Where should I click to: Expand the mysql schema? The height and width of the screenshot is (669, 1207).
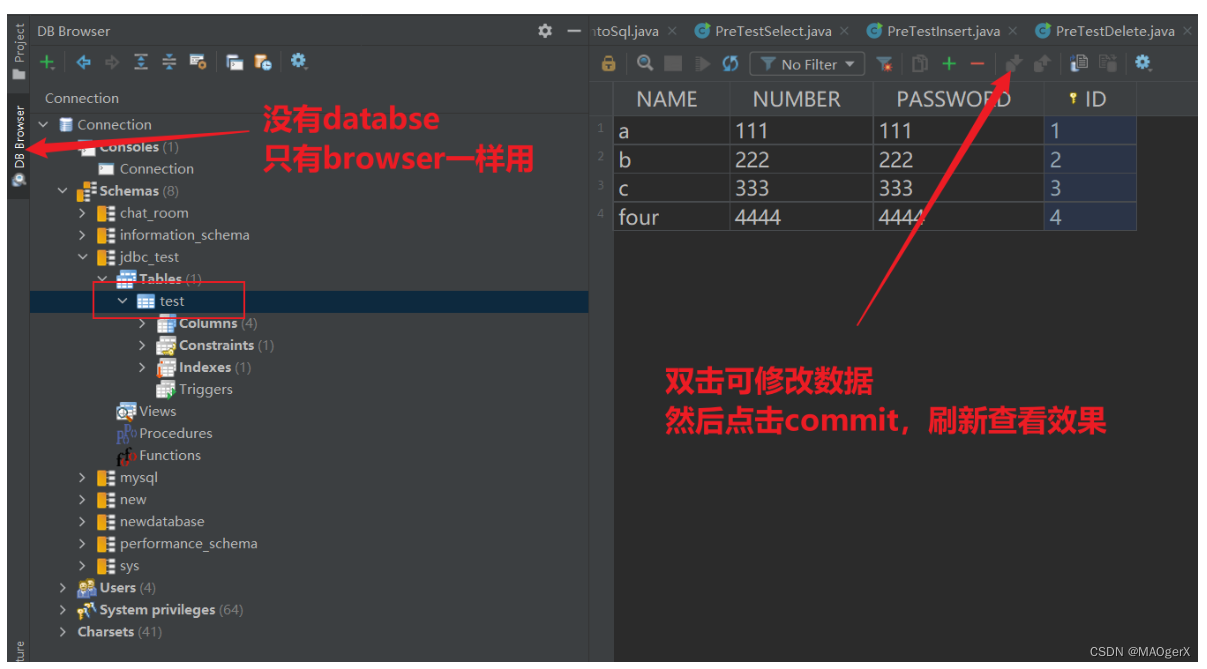click(x=83, y=477)
